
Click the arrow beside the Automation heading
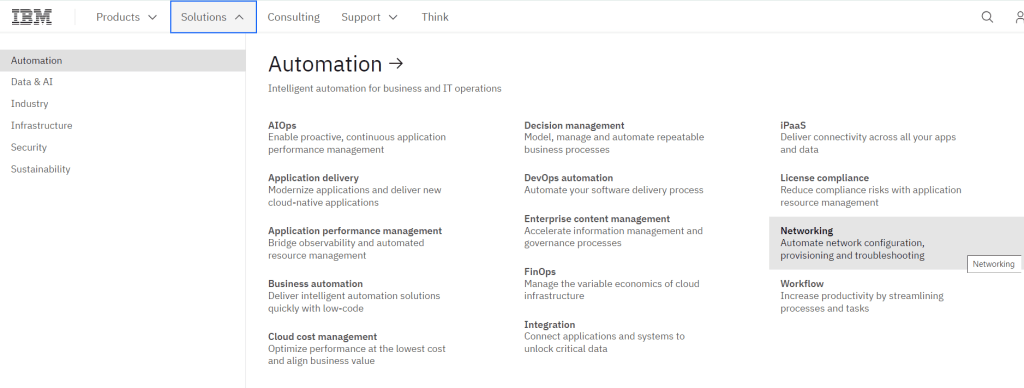click(396, 63)
